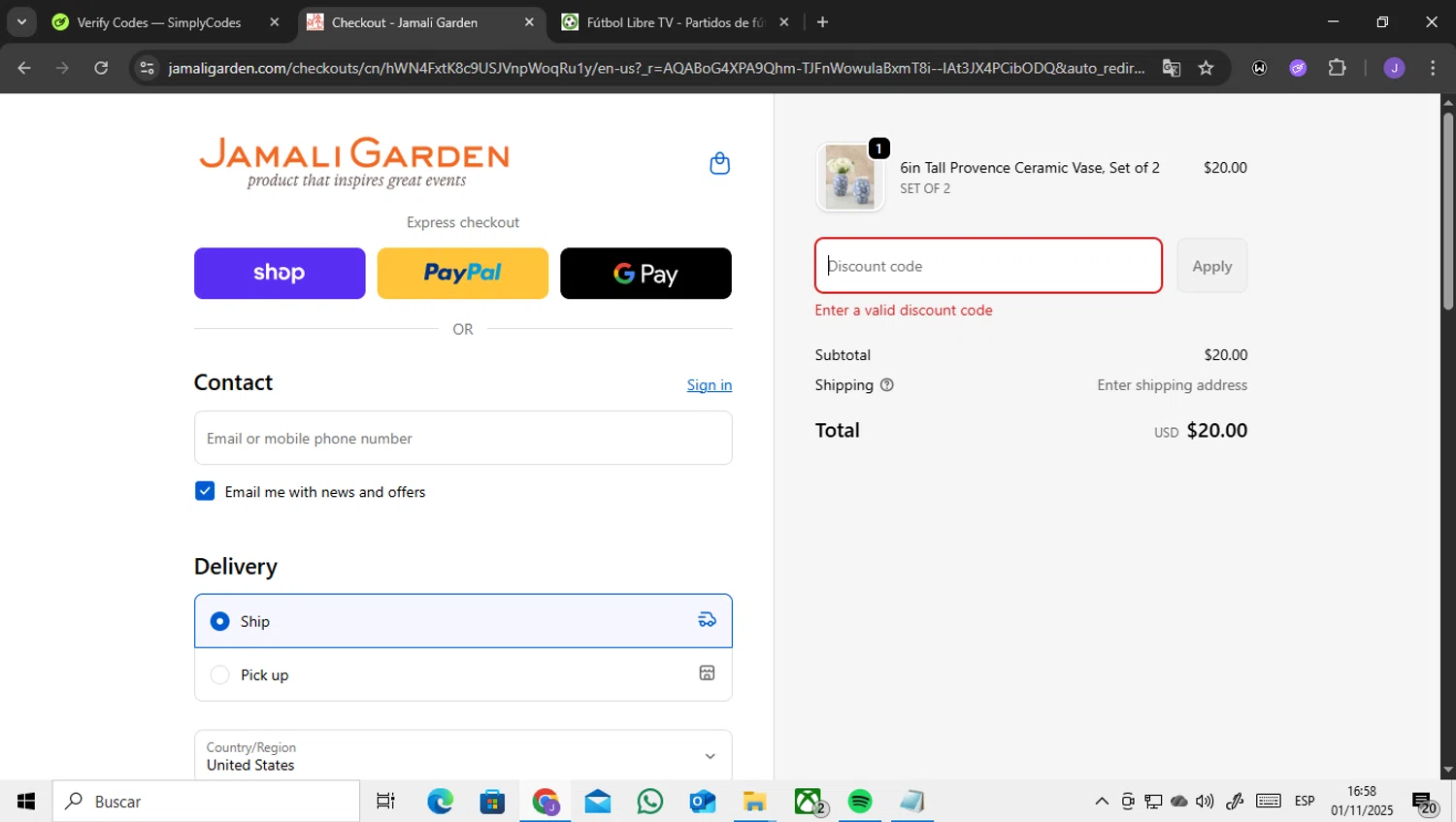Open Microsoft Edge from the taskbar

(440, 802)
